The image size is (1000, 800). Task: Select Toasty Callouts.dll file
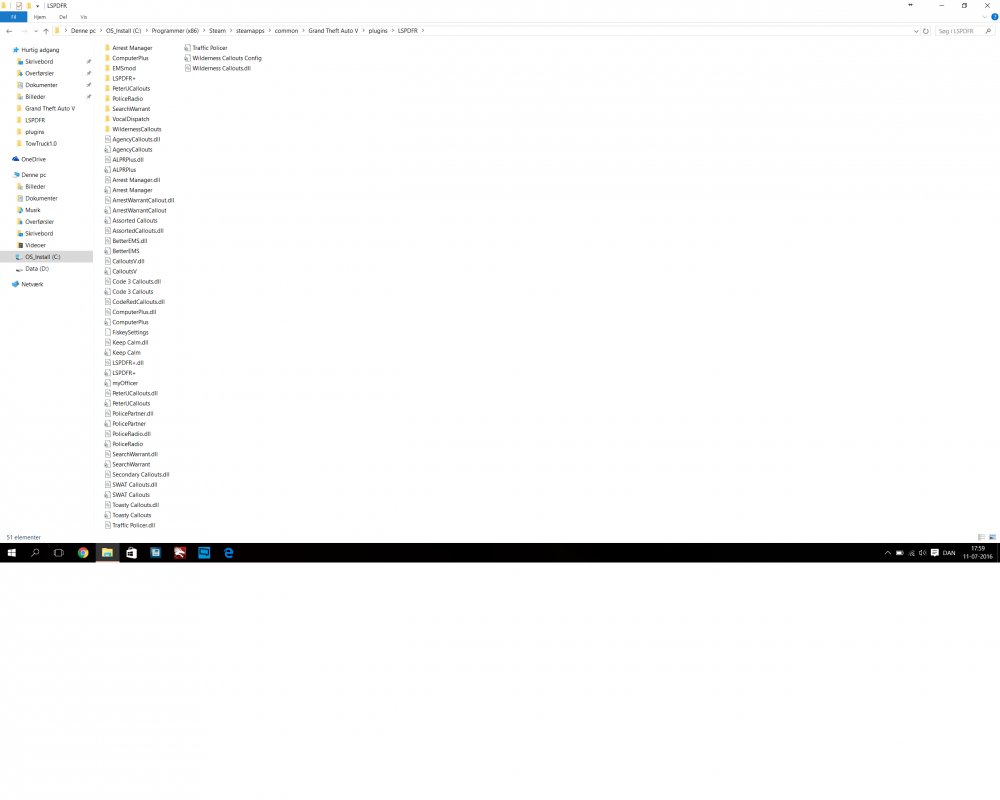point(135,505)
